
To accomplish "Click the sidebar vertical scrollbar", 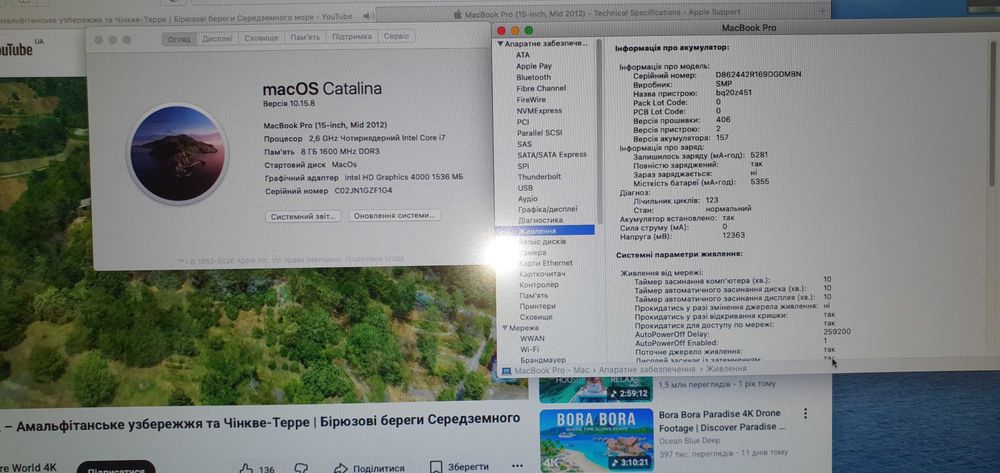I will coord(599,131).
